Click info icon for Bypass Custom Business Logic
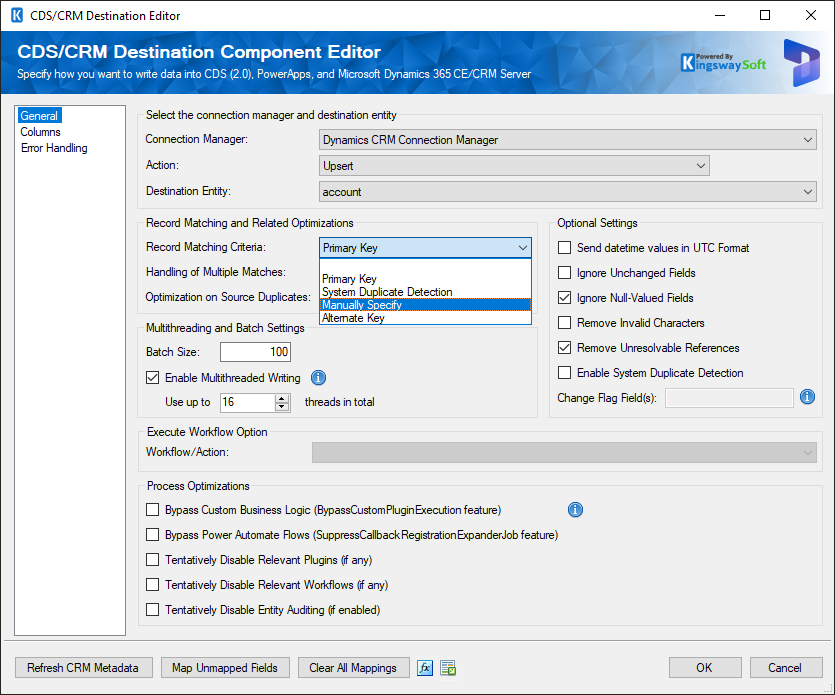This screenshot has height=695, width=835. click(575, 510)
